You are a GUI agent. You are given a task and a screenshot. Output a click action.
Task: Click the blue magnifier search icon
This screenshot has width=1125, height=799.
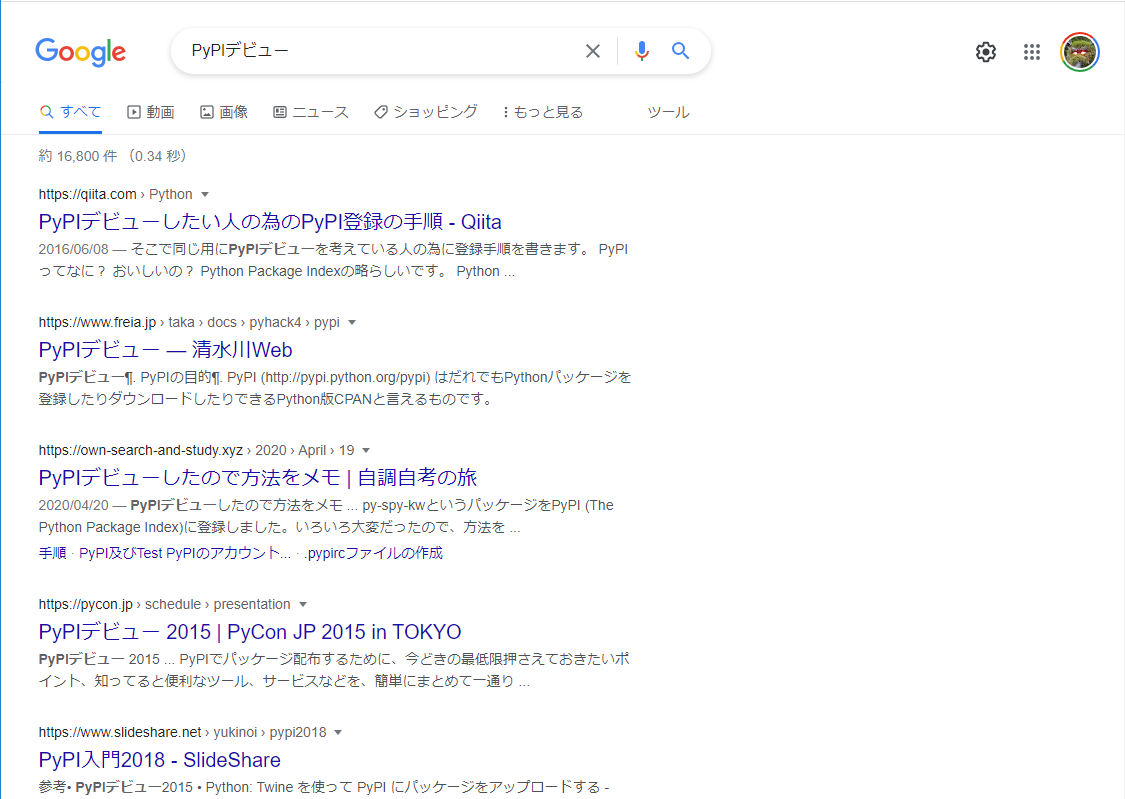pos(681,51)
